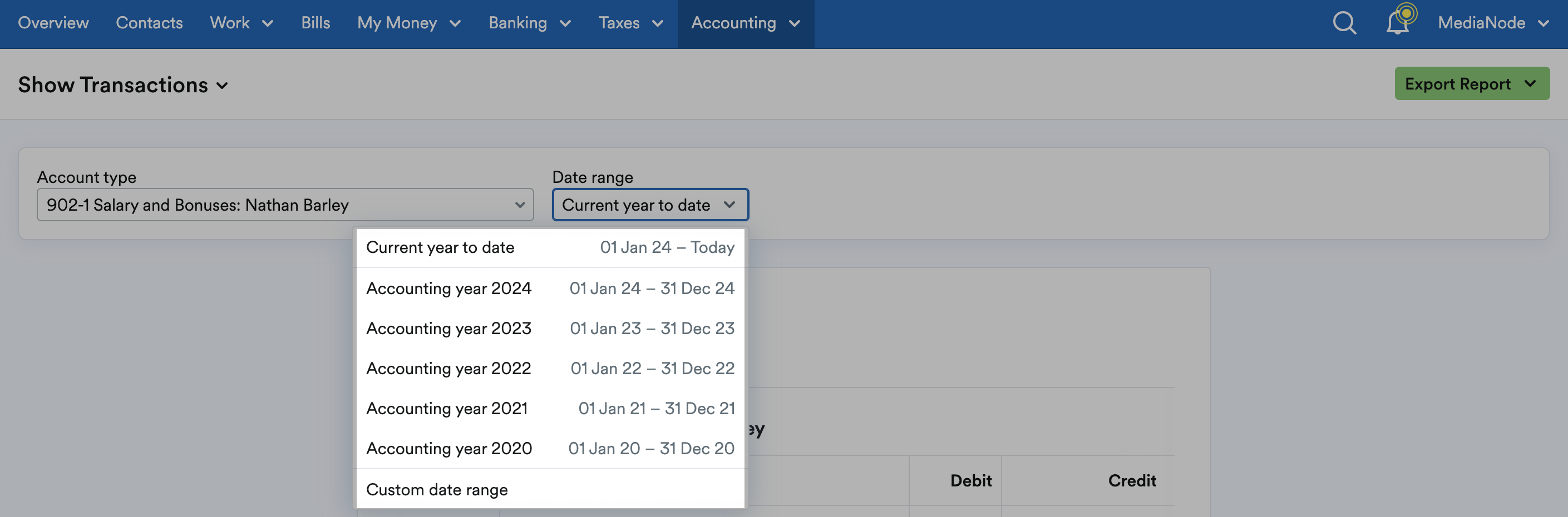Click the Debit column header

point(970,480)
